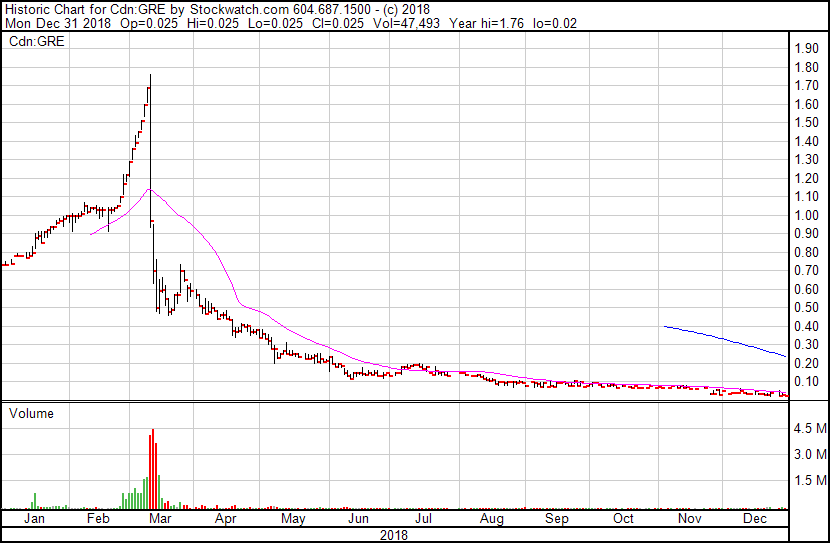The height and width of the screenshot is (543, 830).
Task: Click the 1.20 price axis label
Action: click(807, 178)
